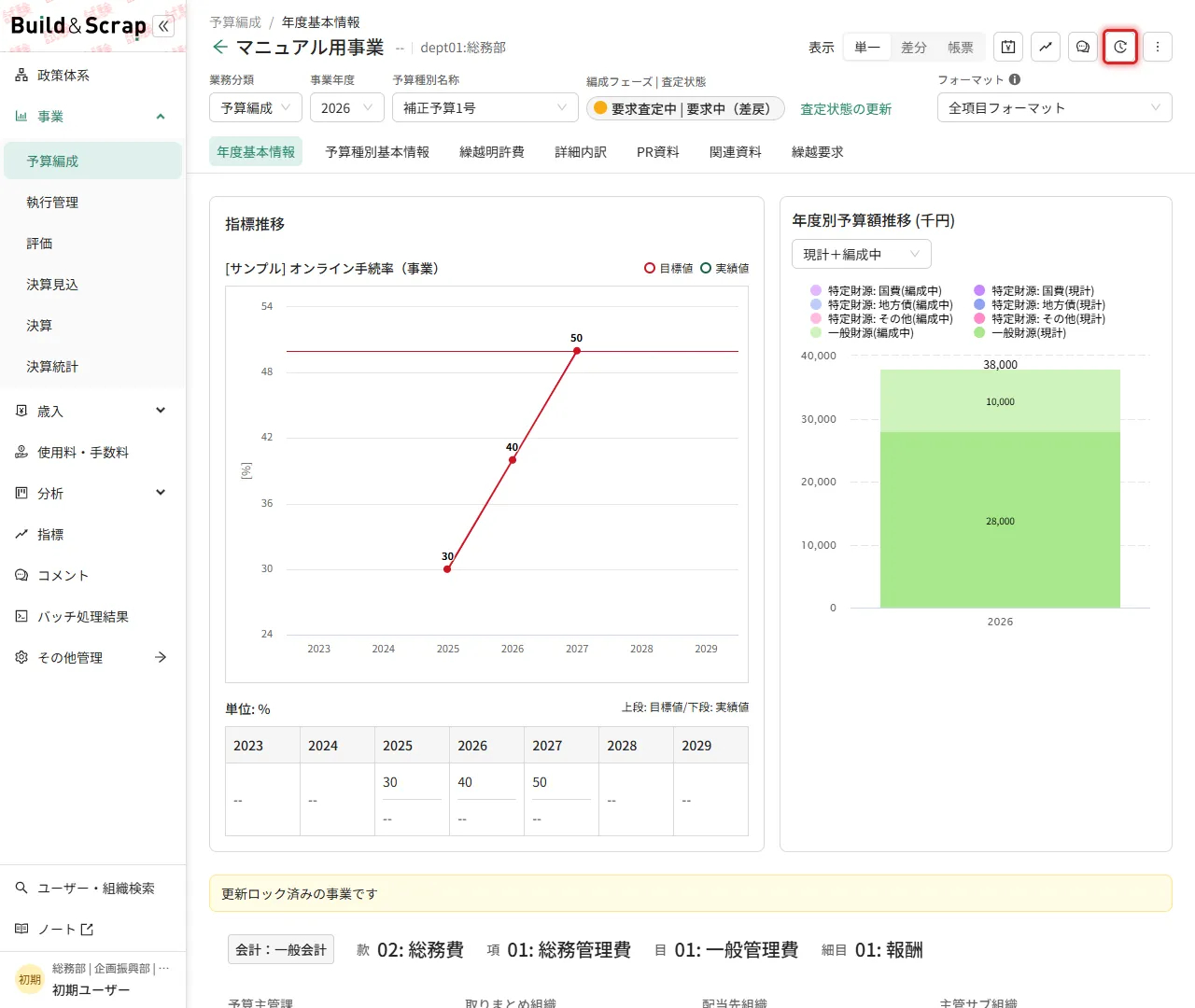Viewport: 1195px width, 1008px height.
Task: Click the コメント speech bubble icon
Action: [x=21, y=575]
